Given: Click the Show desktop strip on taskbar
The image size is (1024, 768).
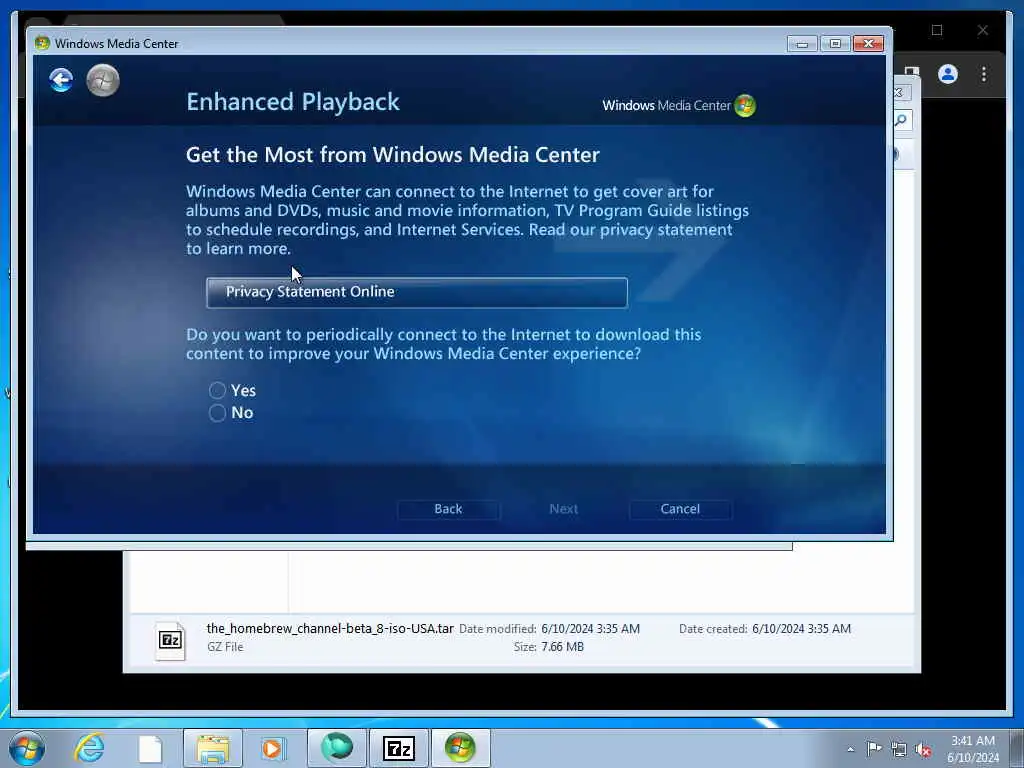Looking at the screenshot, I should 1017,748.
